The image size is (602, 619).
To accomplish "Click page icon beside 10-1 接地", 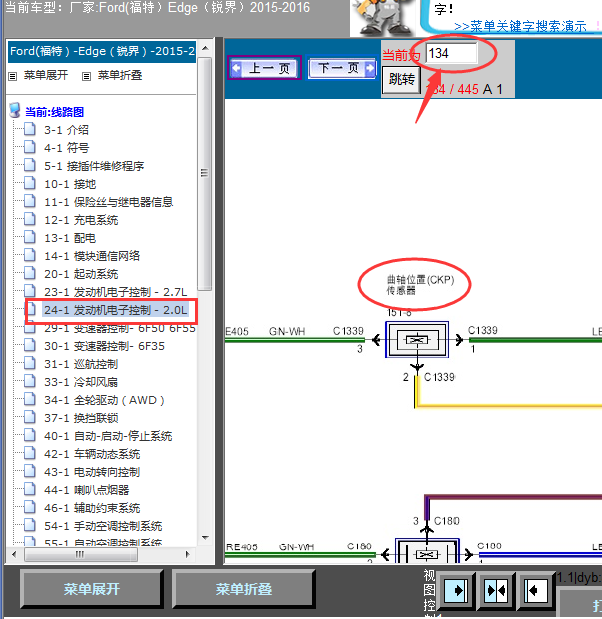I will coord(30,183).
